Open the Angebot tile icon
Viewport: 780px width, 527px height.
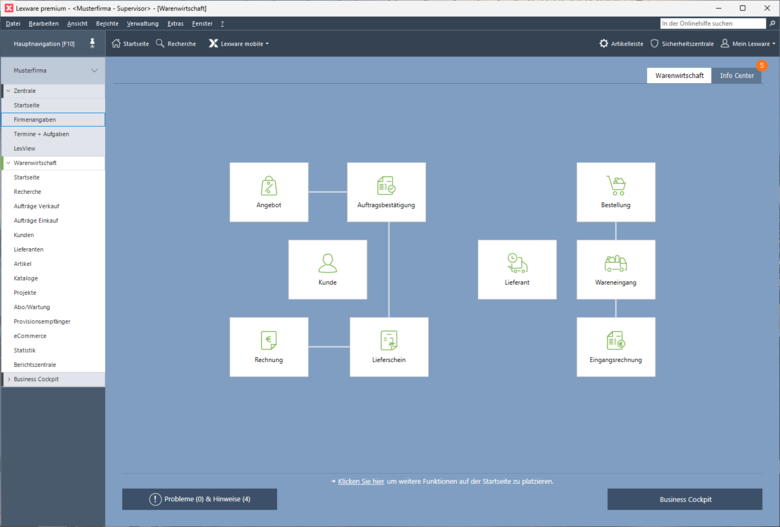268,186
